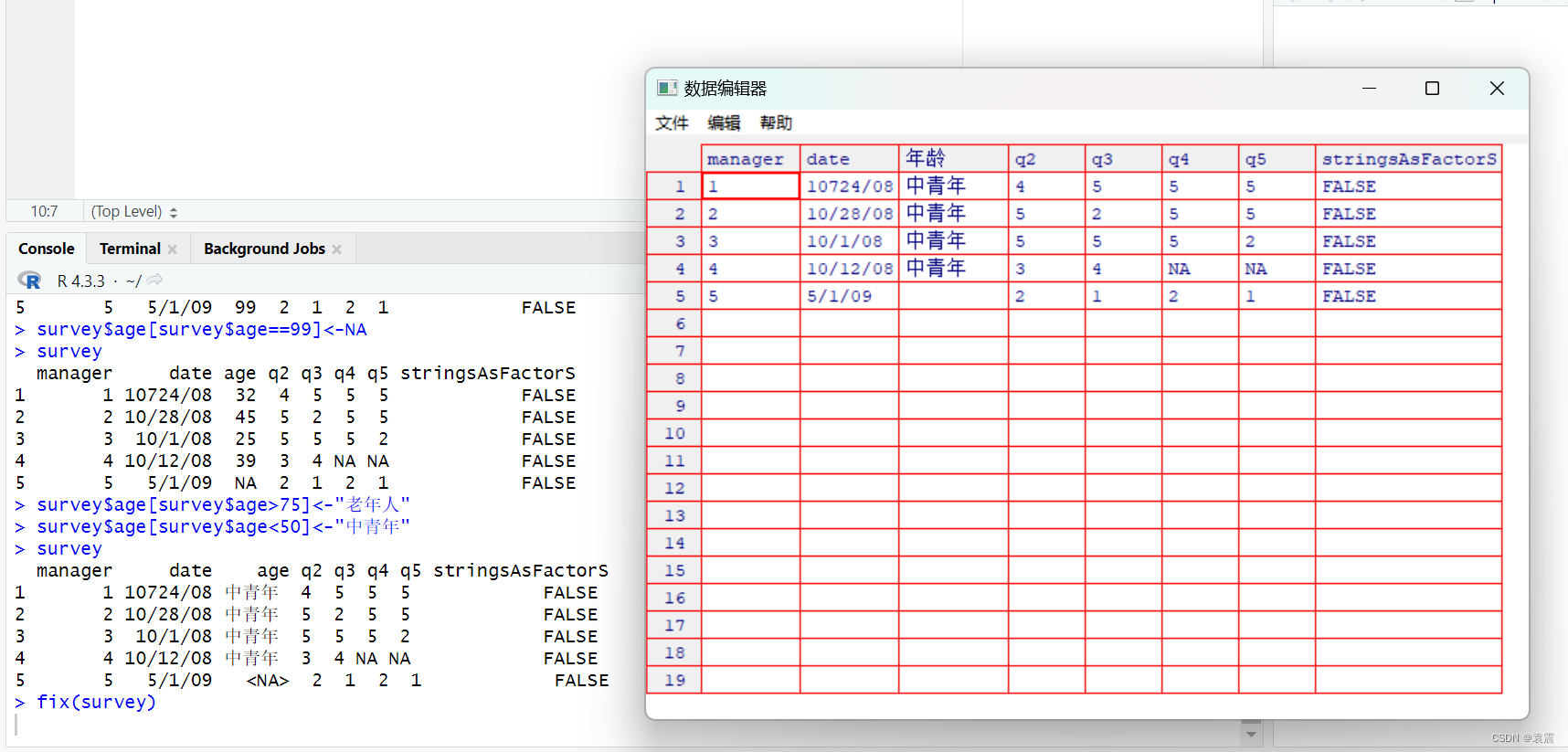
Task: Select the empty 年龄 cell in row 5
Action: coord(953,295)
